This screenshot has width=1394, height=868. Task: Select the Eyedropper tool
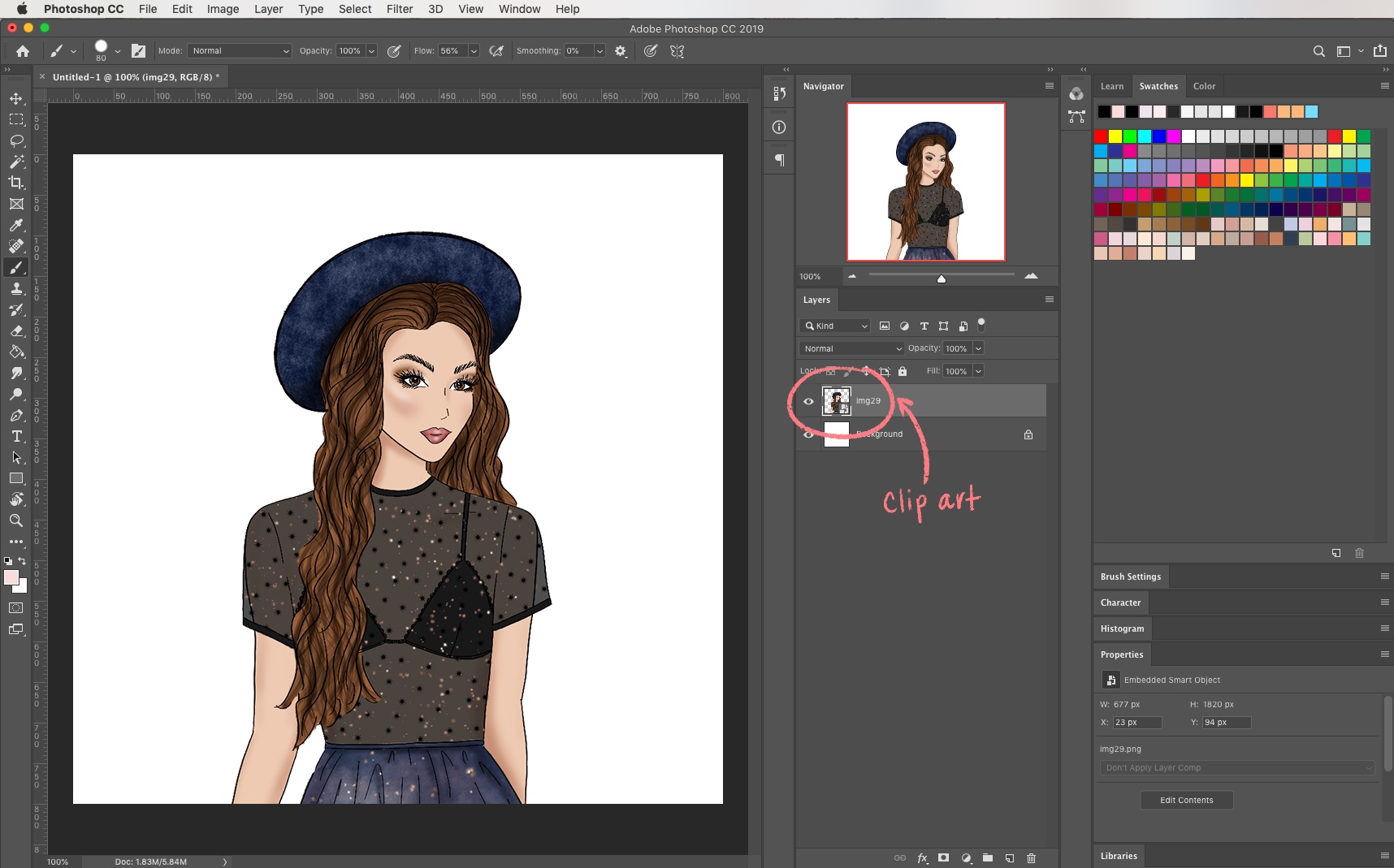pyautogui.click(x=16, y=225)
